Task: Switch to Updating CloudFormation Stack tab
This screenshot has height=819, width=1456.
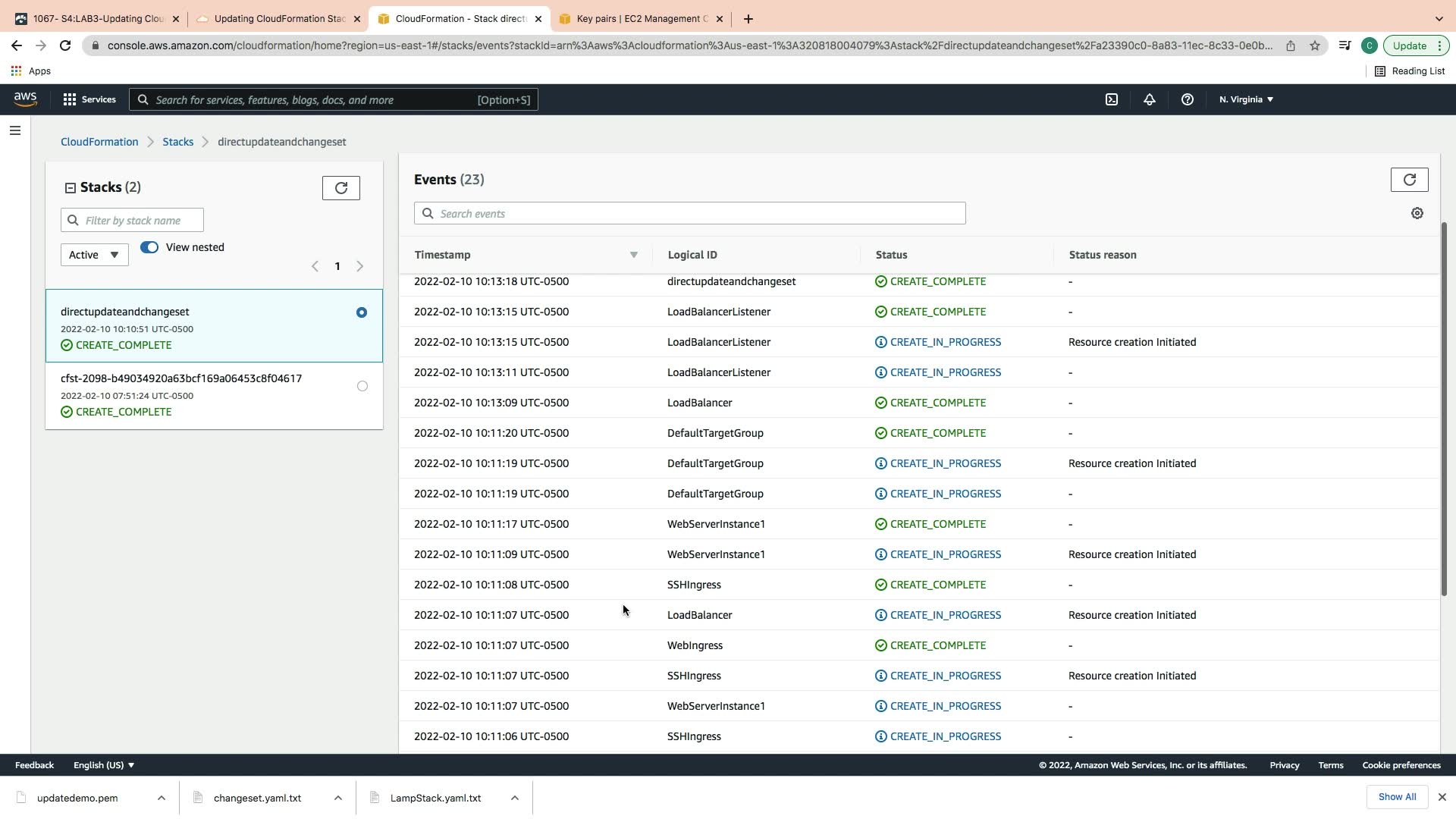Action: point(279,19)
